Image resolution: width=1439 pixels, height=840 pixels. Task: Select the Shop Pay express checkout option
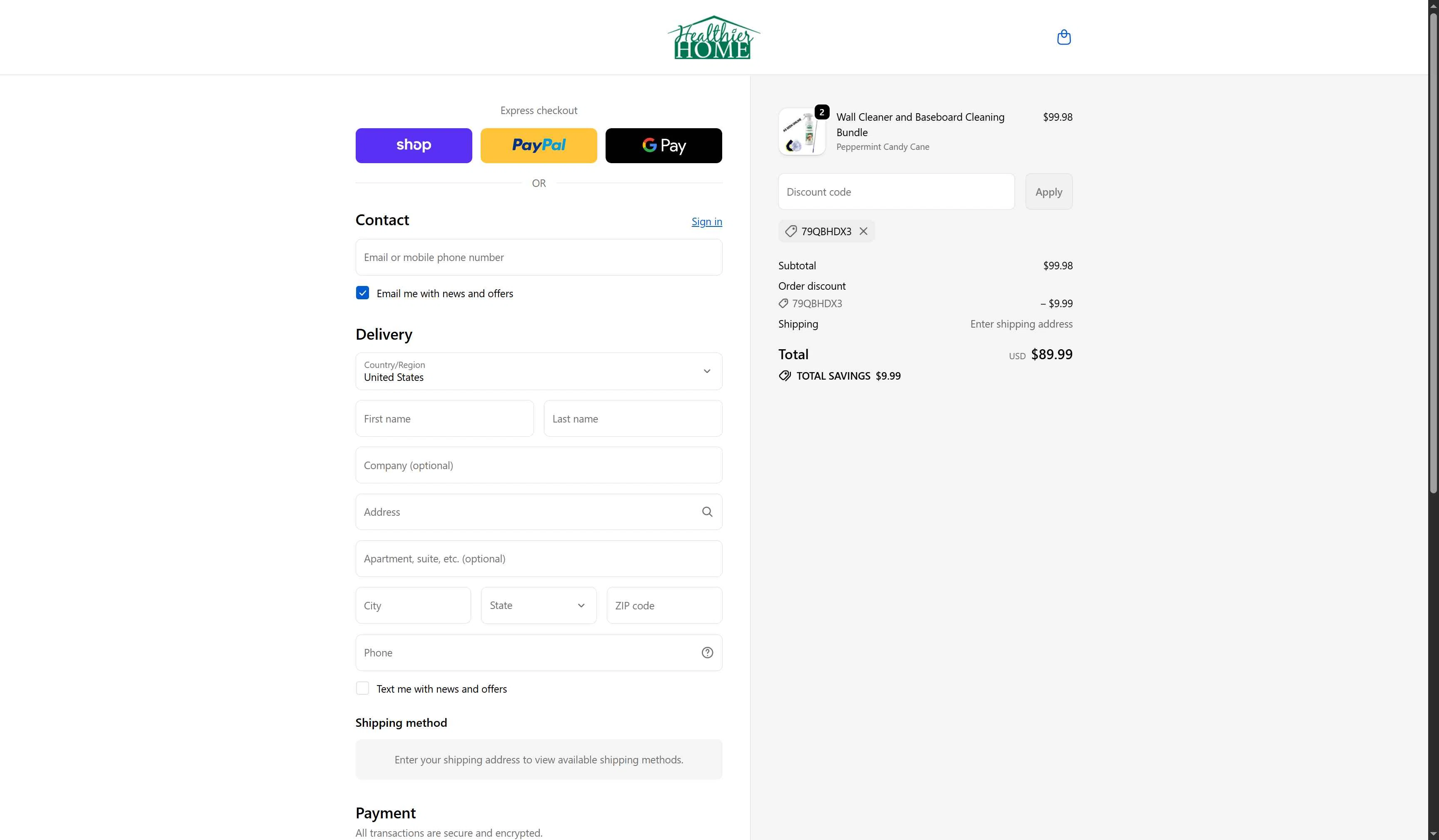tap(413, 145)
